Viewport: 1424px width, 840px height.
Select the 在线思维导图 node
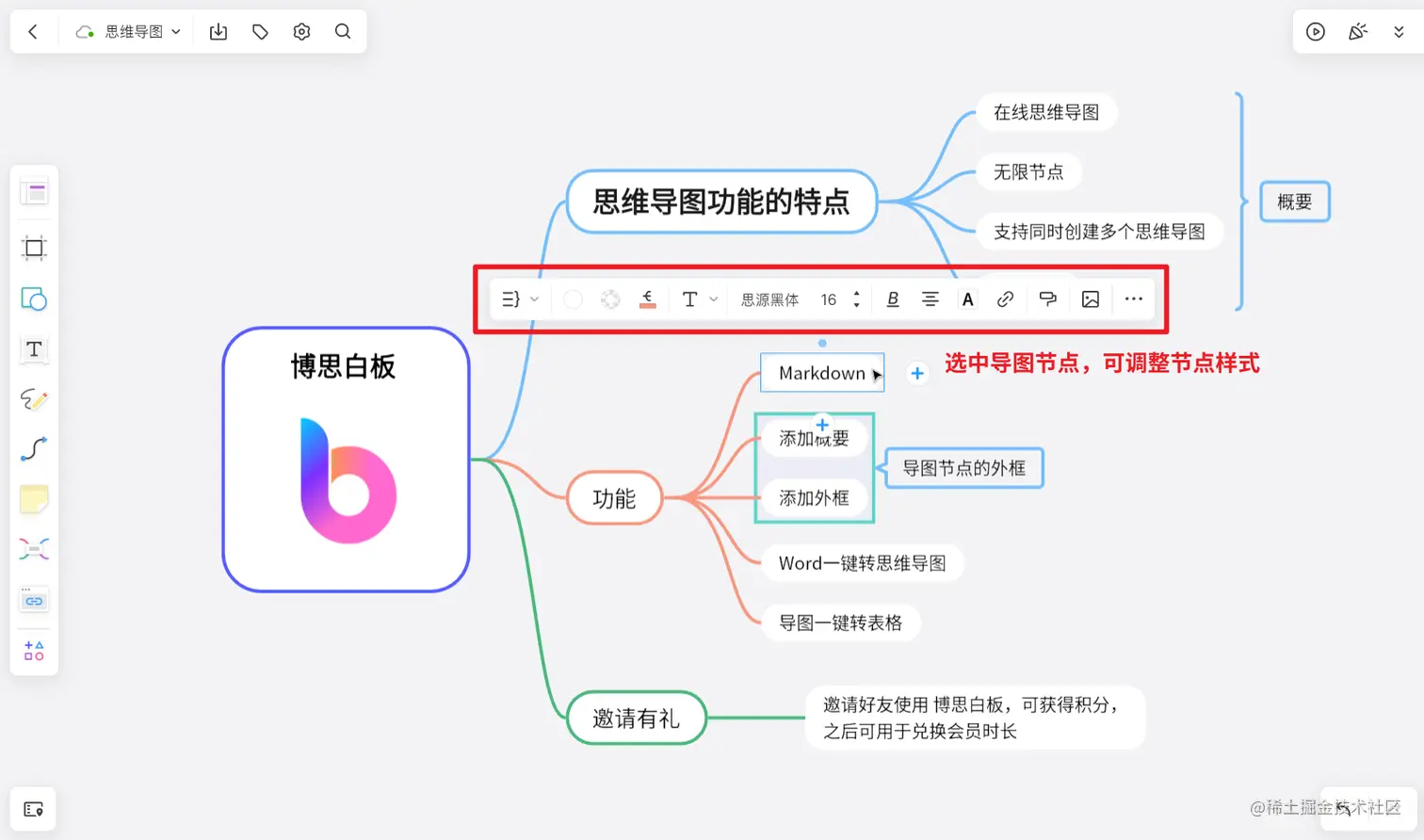(x=1046, y=112)
